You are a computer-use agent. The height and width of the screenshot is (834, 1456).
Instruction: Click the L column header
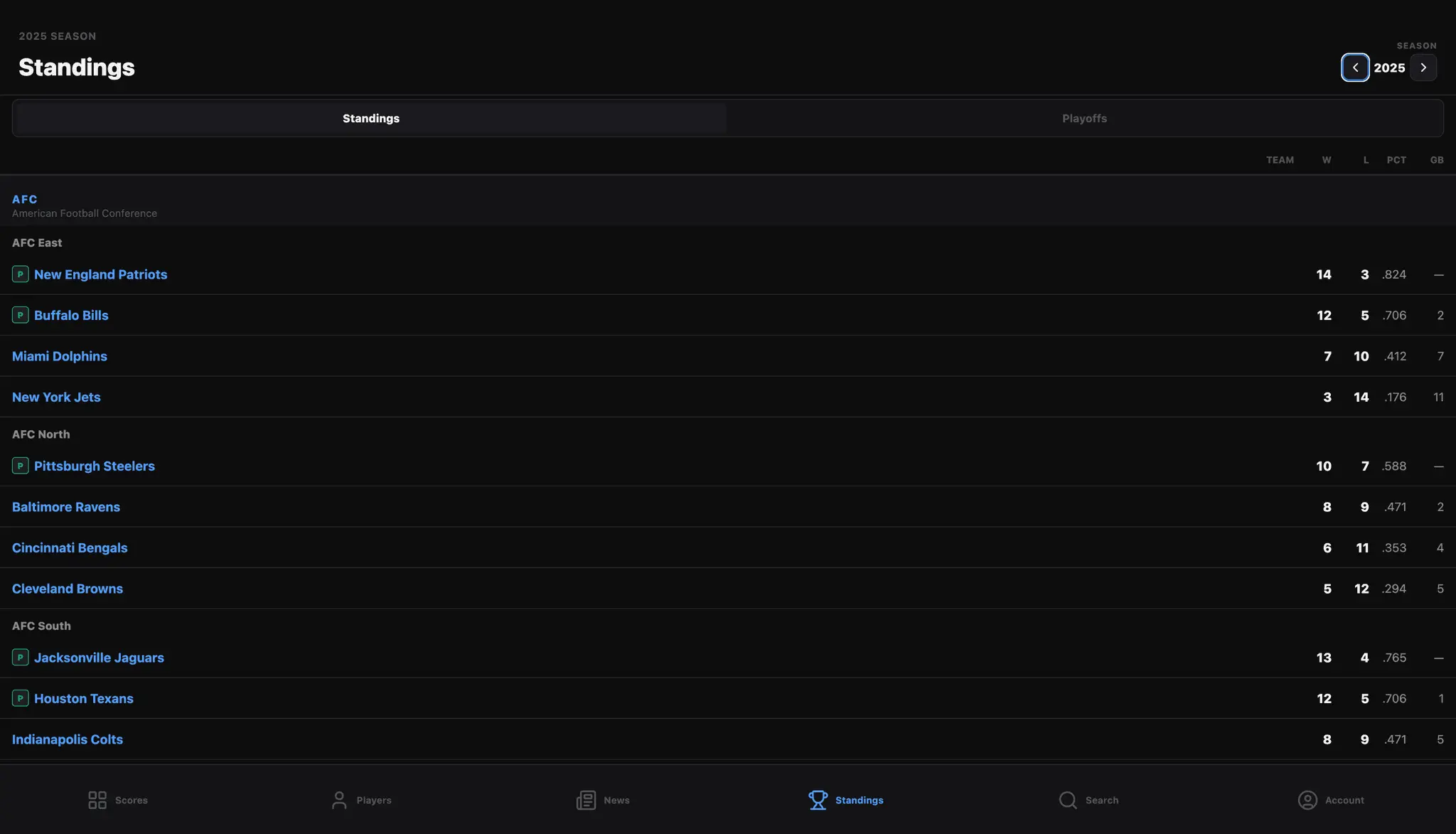1366,160
